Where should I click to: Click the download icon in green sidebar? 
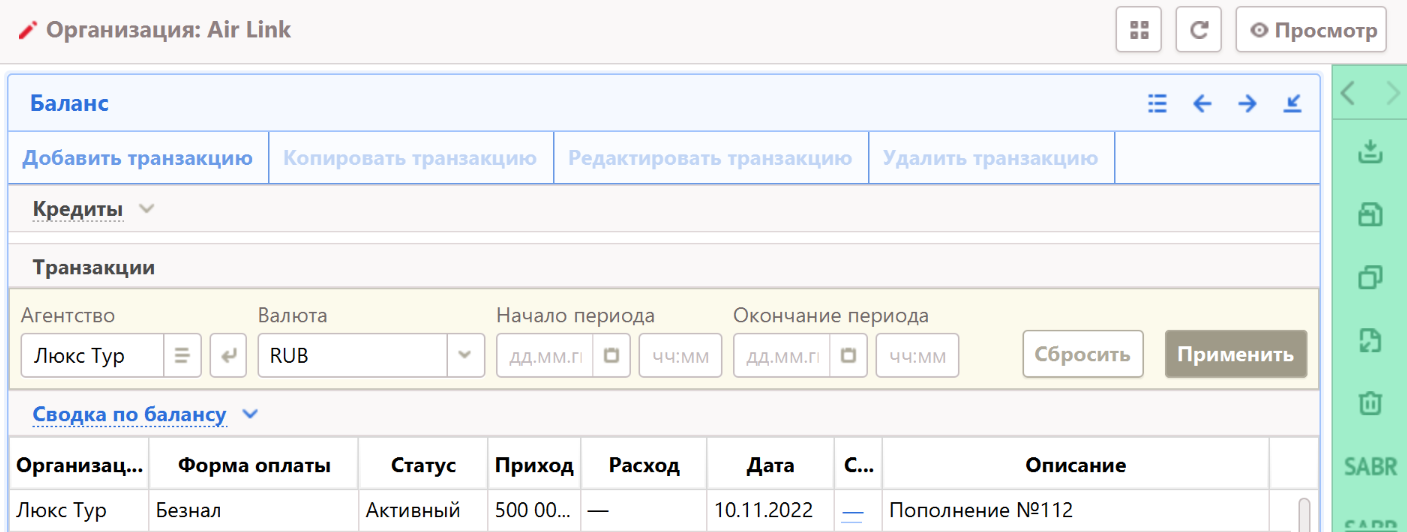(x=1370, y=153)
